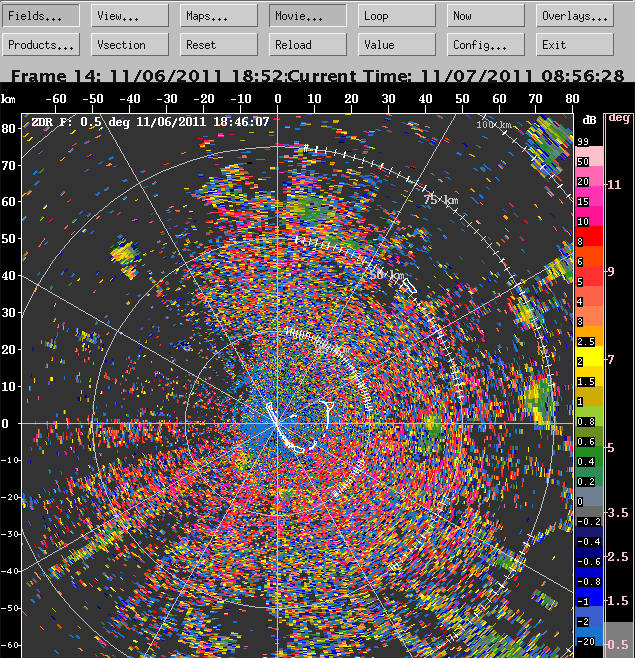
Task: Toggle the Loop button
Action: tap(397, 16)
